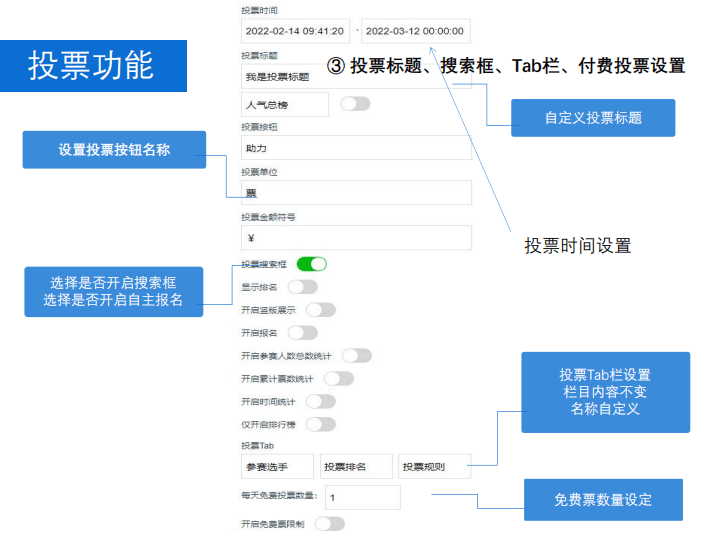Click the 每天免费投票数量 number field
The image size is (714, 534).
click(x=362, y=497)
